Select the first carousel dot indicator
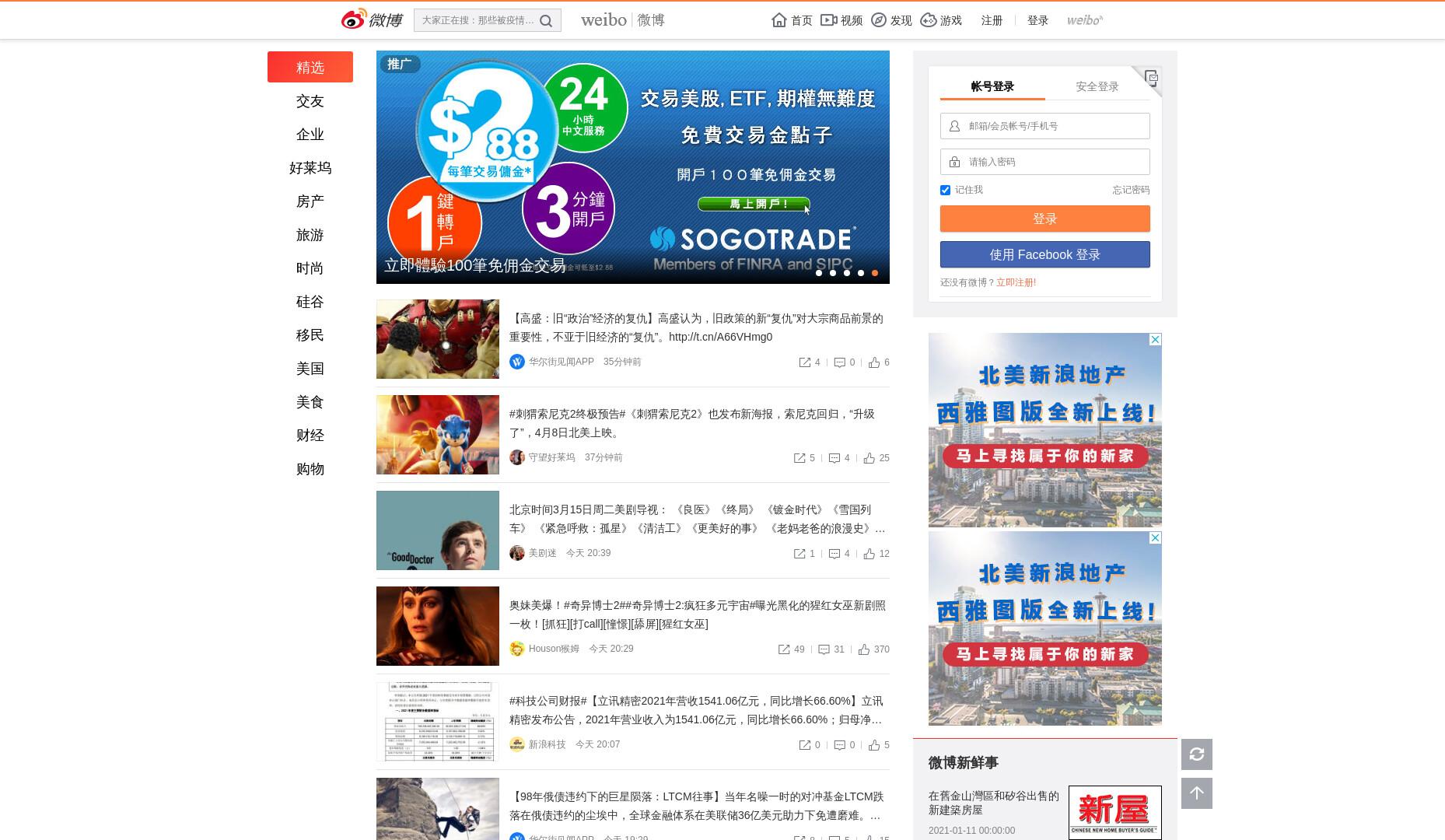The height and width of the screenshot is (840, 1445). pos(819,273)
